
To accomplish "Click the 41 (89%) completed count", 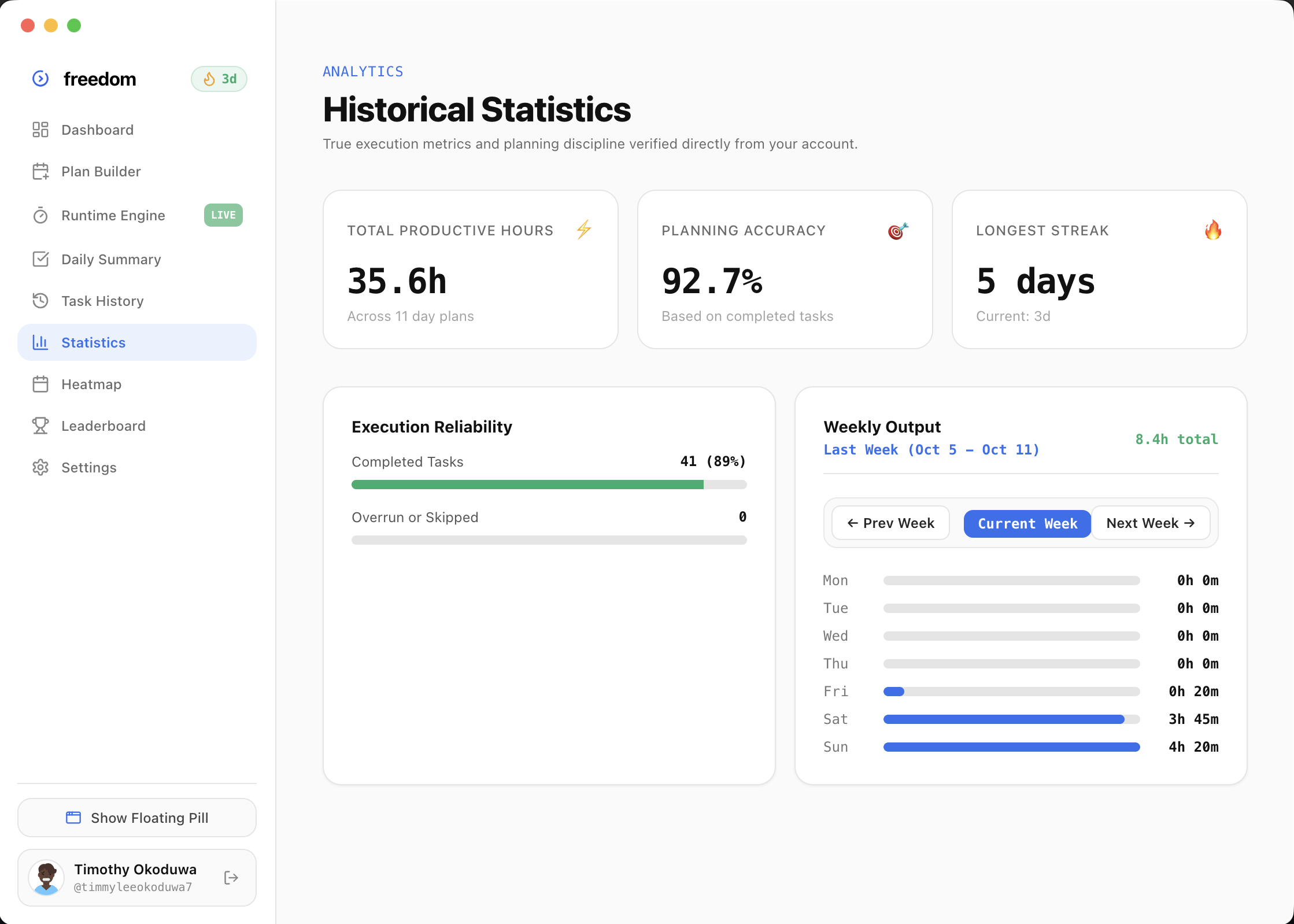I will point(713,461).
